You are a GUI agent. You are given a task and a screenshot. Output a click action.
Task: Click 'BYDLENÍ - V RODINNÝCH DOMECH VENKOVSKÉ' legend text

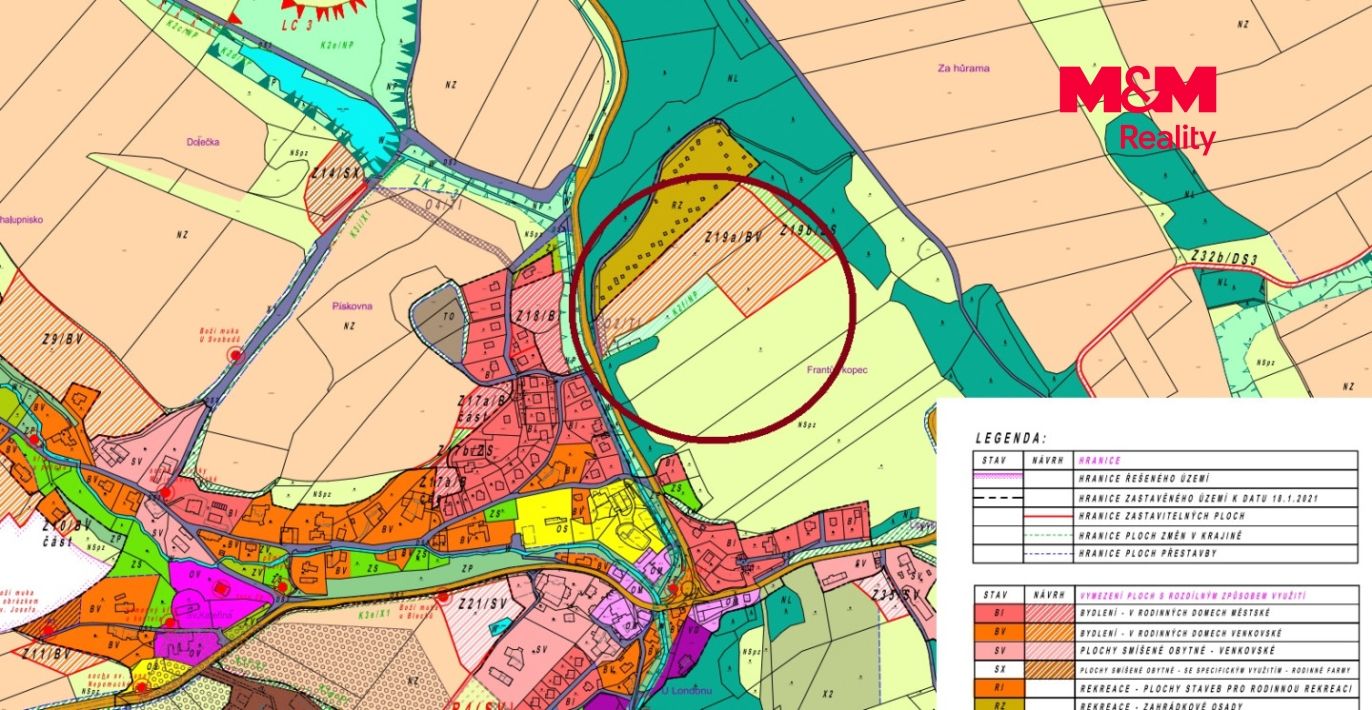pyautogui.click(x=1181, y=633)
